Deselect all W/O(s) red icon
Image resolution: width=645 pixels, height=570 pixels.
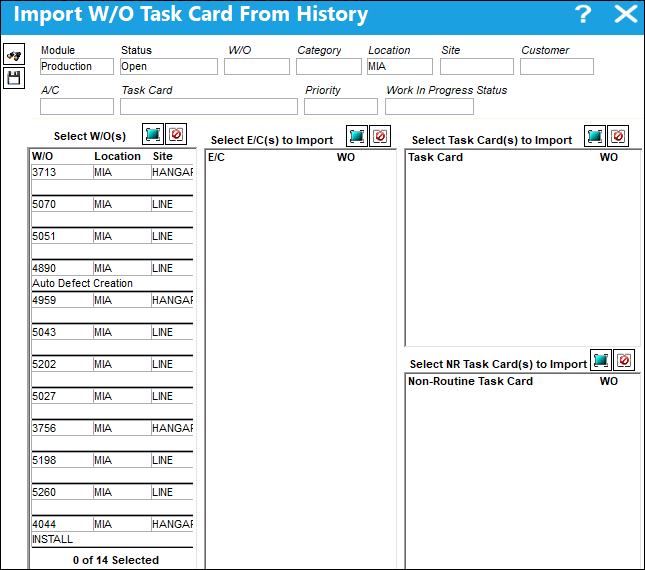(176, 134)
